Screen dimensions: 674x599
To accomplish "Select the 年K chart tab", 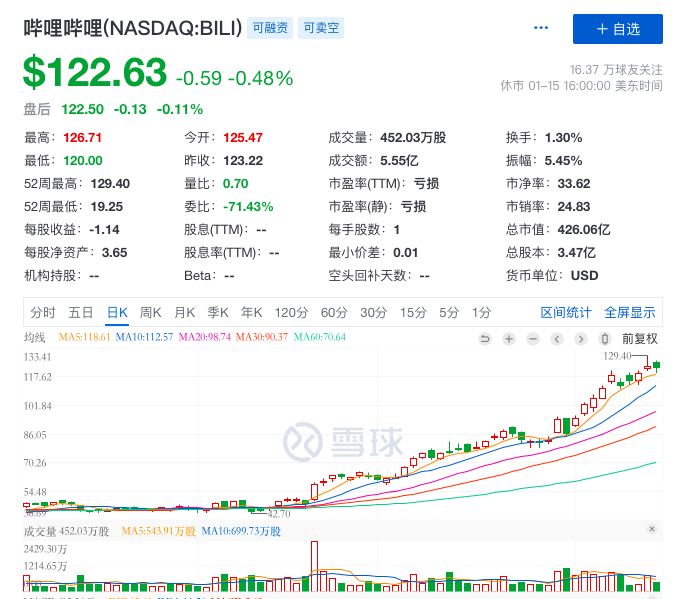I will tap(251, 312).
